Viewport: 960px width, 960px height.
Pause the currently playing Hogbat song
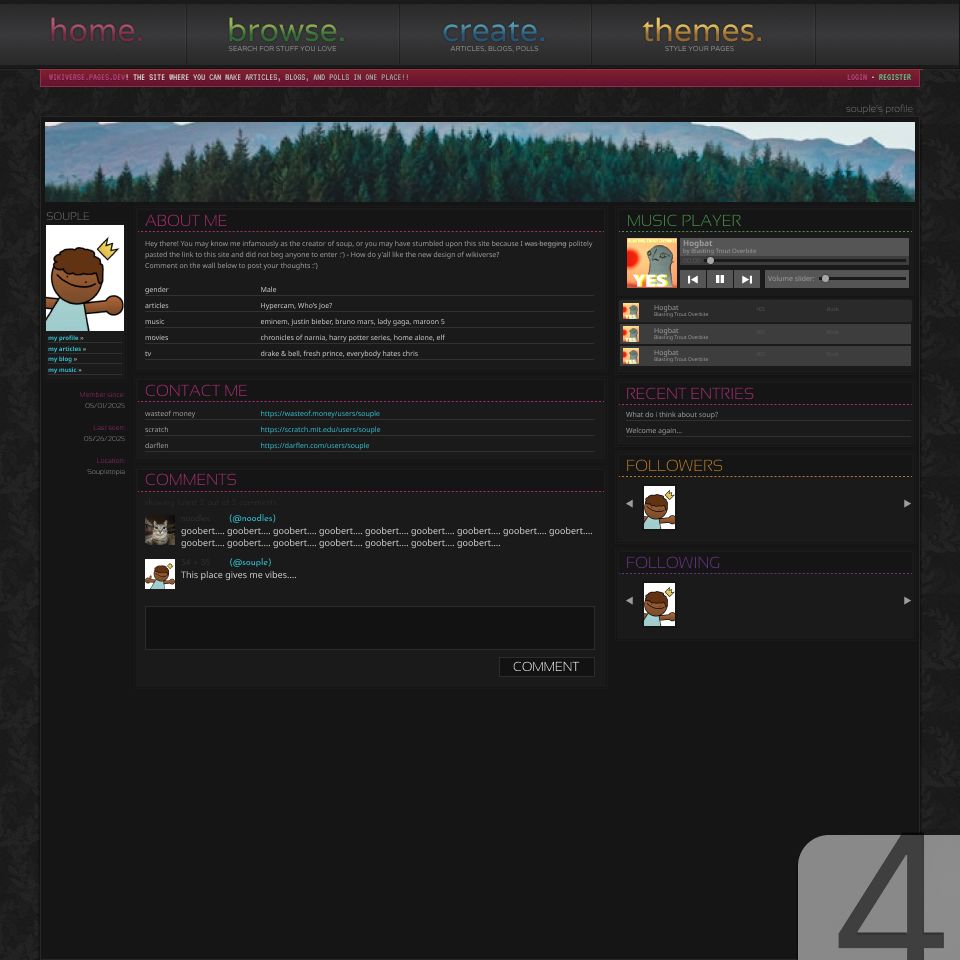[720, 279]
